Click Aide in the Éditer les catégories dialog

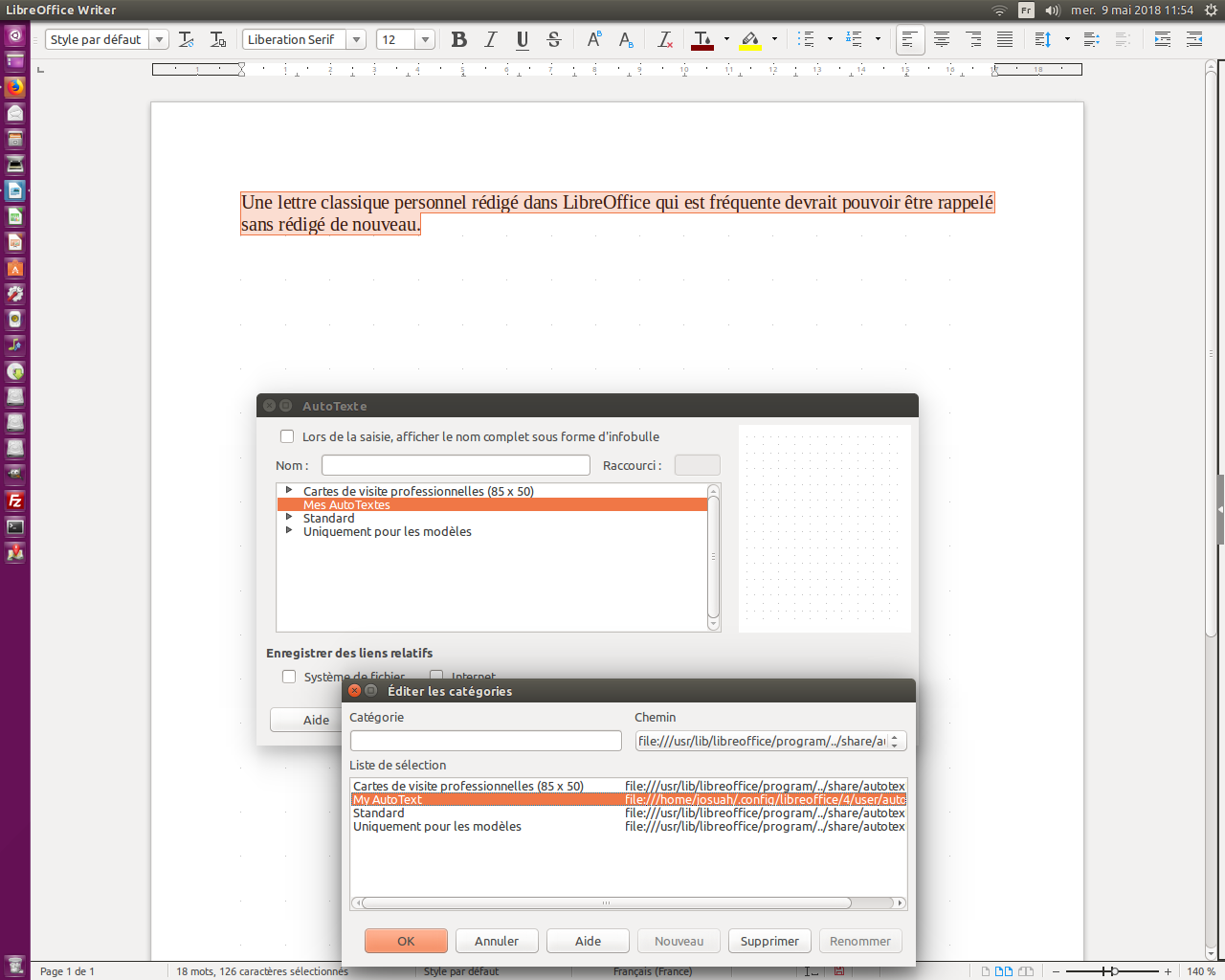click(588, 941)
